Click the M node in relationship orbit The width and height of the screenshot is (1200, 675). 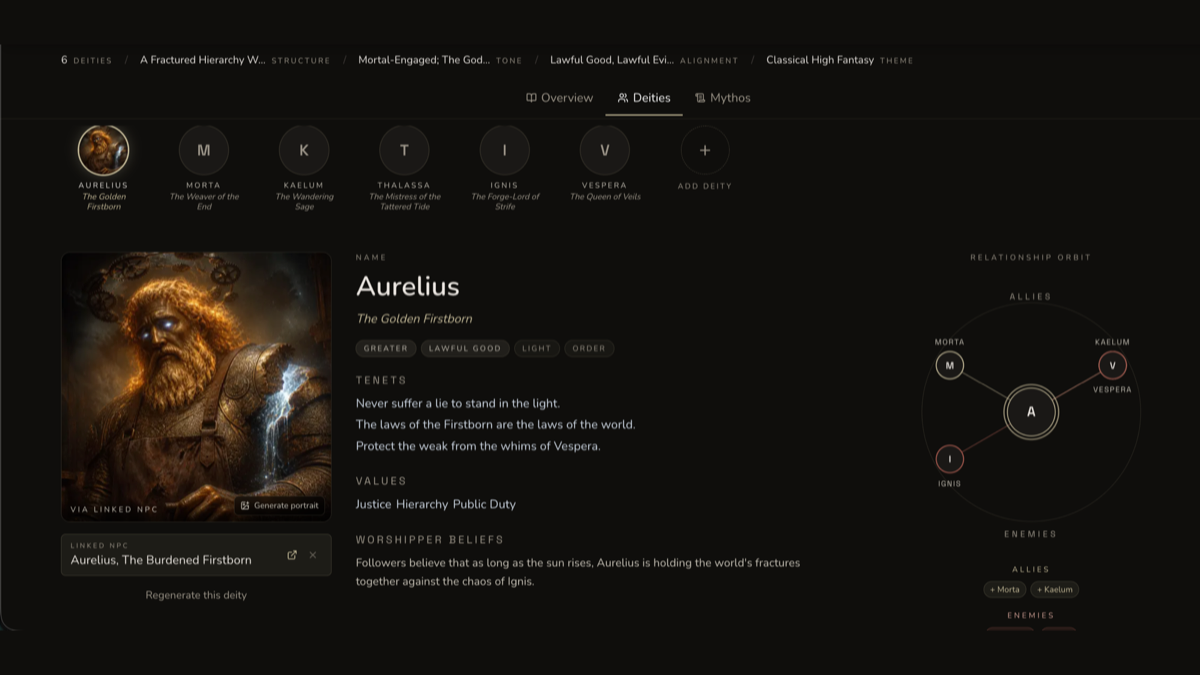click(949, 365)
